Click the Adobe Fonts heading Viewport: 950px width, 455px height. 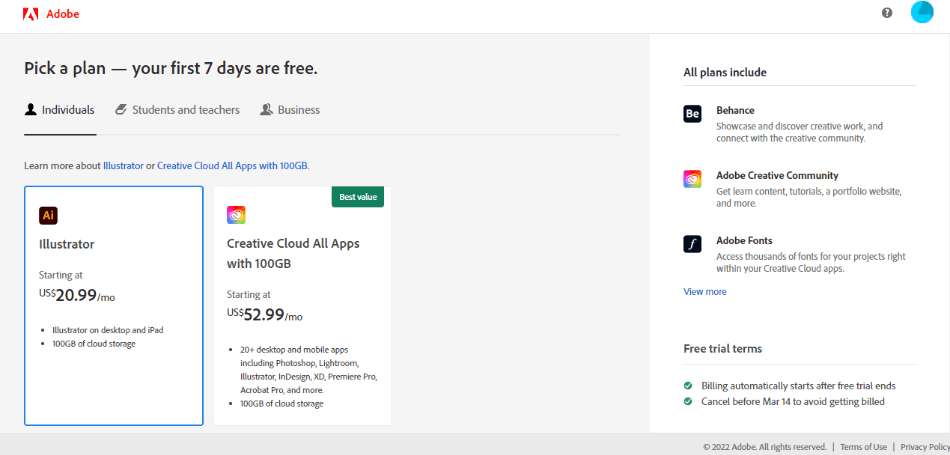(x=744, y=240)
